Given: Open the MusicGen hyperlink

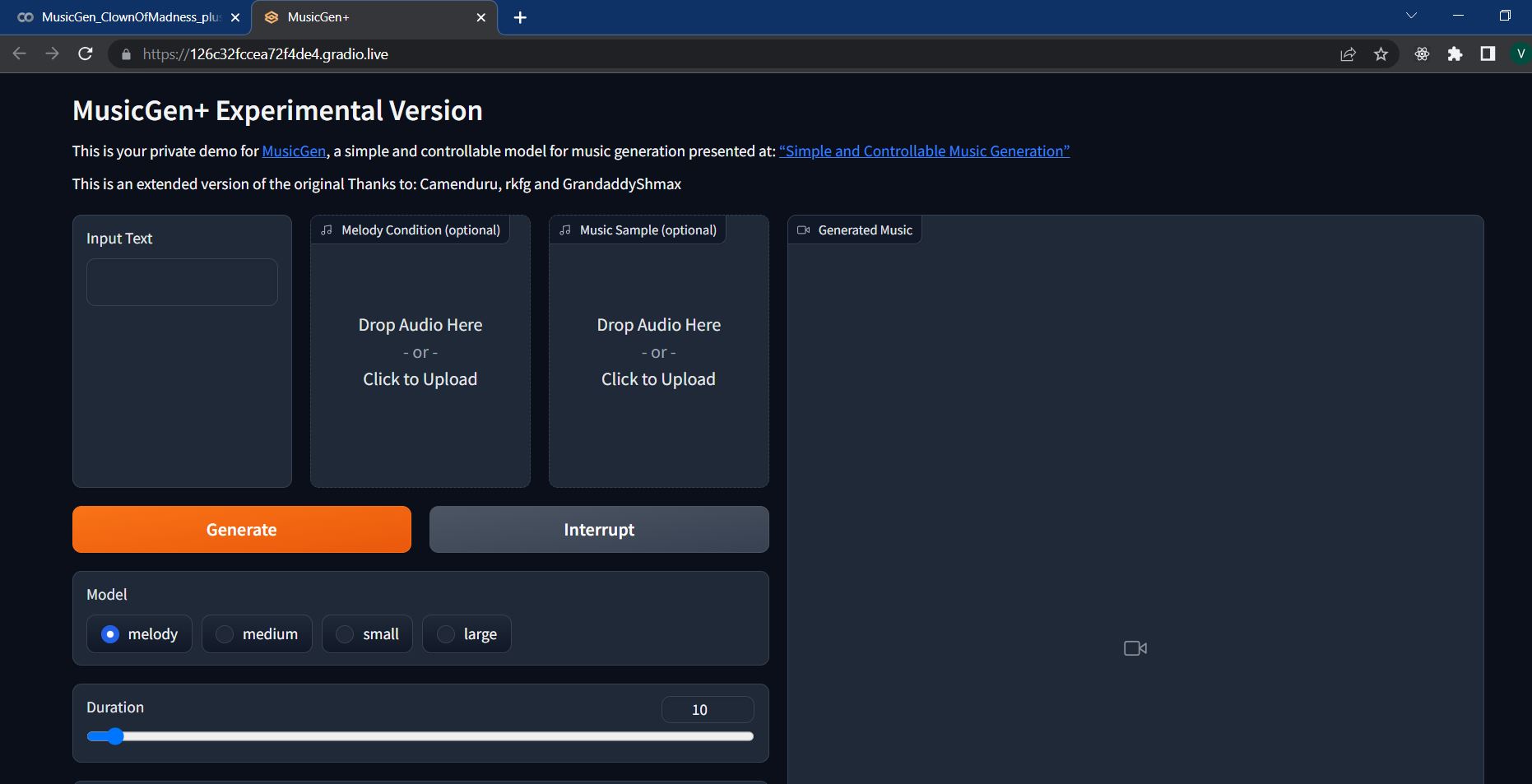Looking at the screenshot, I should (294, 151).
